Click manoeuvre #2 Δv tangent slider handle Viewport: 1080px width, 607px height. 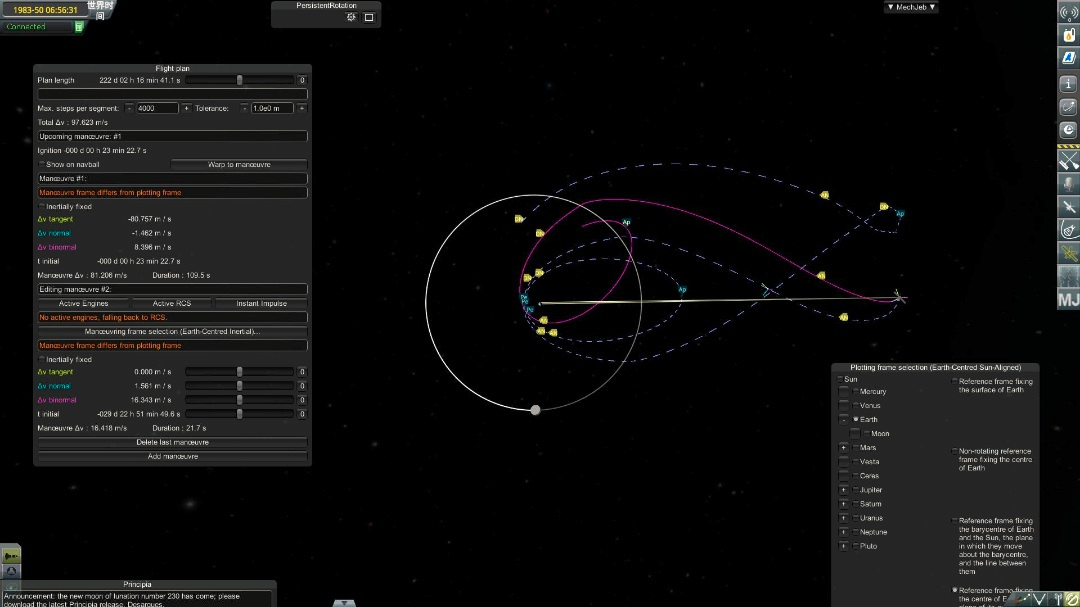point(240,372)
